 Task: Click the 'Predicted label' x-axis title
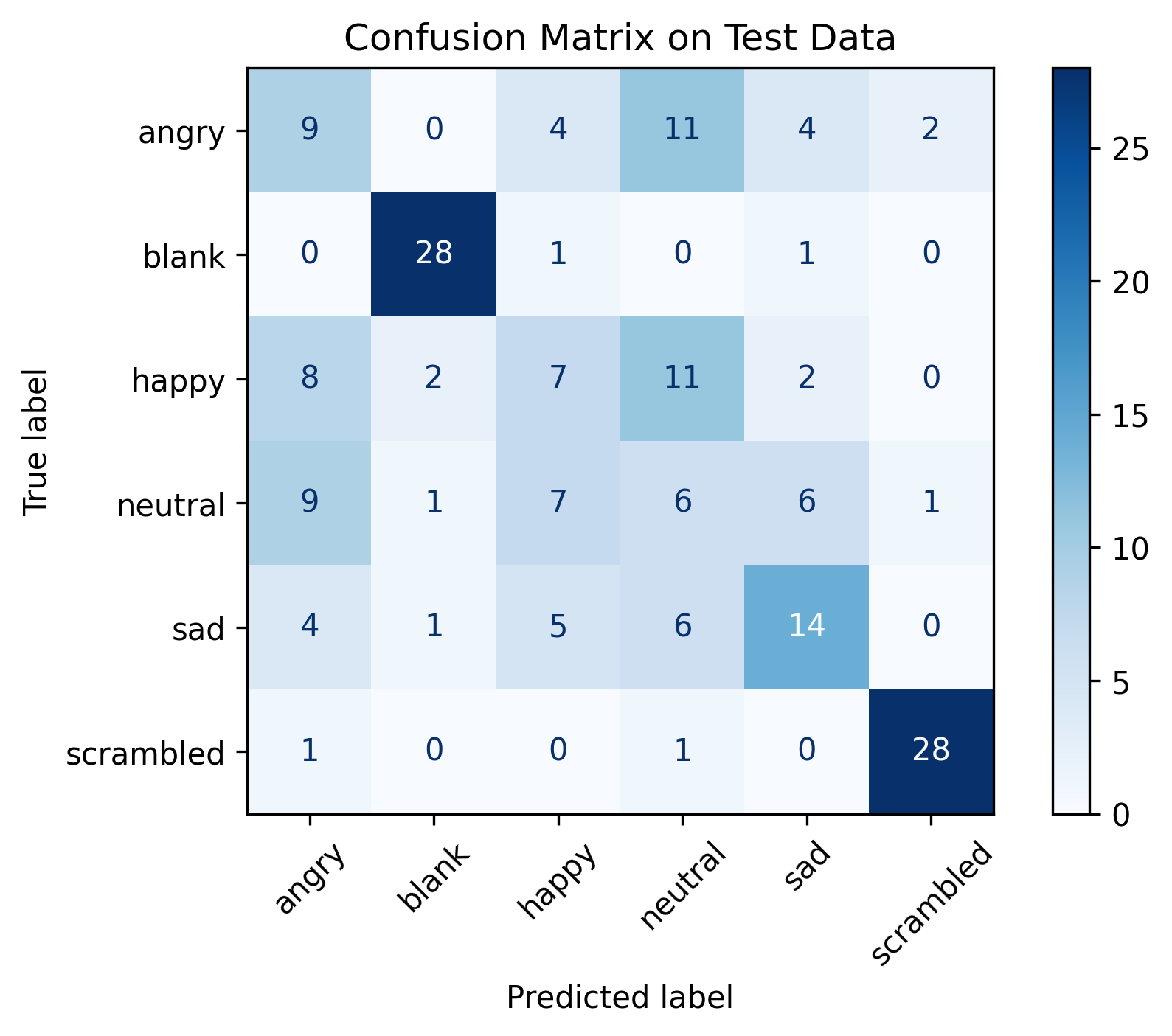tap(620, 997)
